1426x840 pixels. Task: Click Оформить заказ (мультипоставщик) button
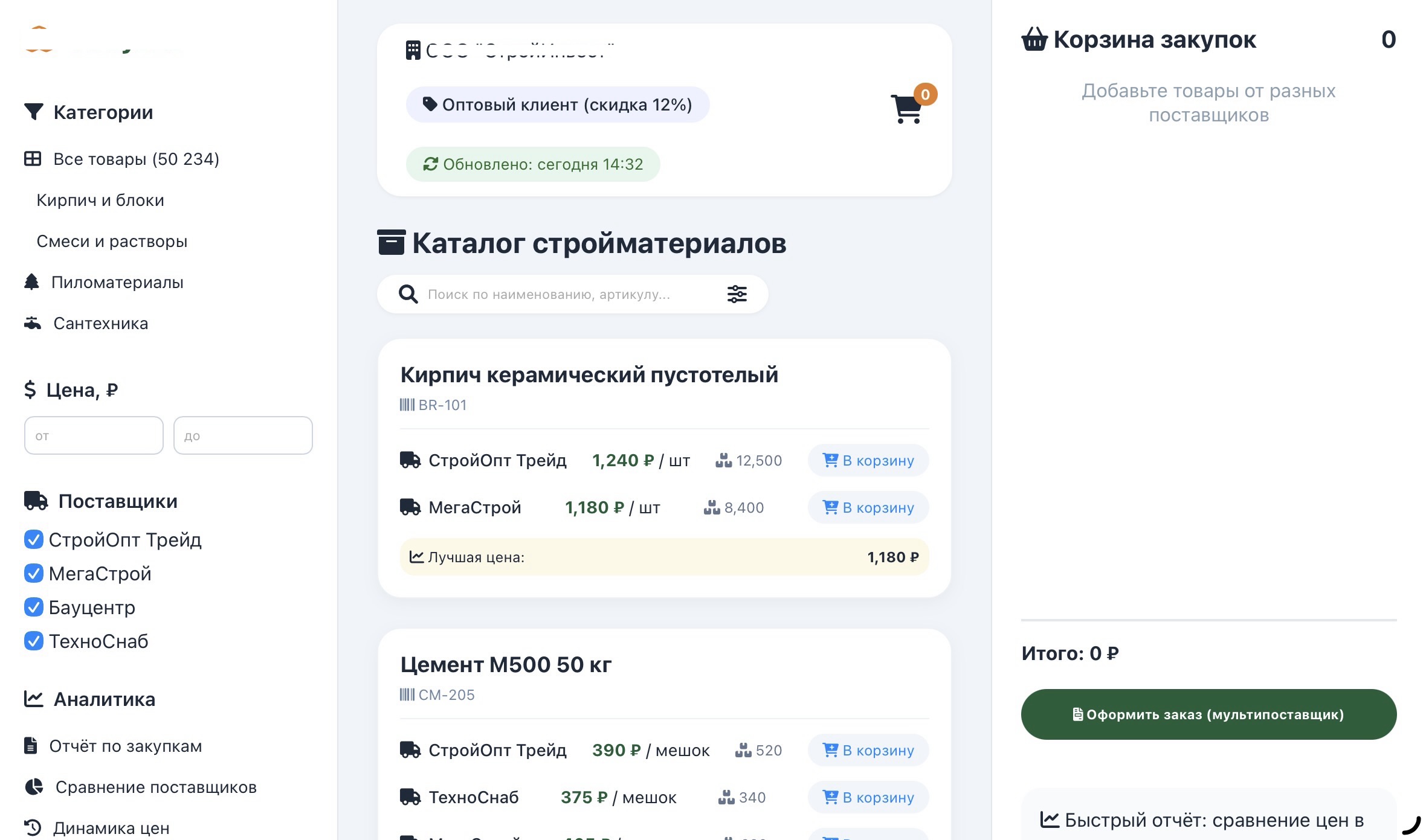click(1208, 714)
